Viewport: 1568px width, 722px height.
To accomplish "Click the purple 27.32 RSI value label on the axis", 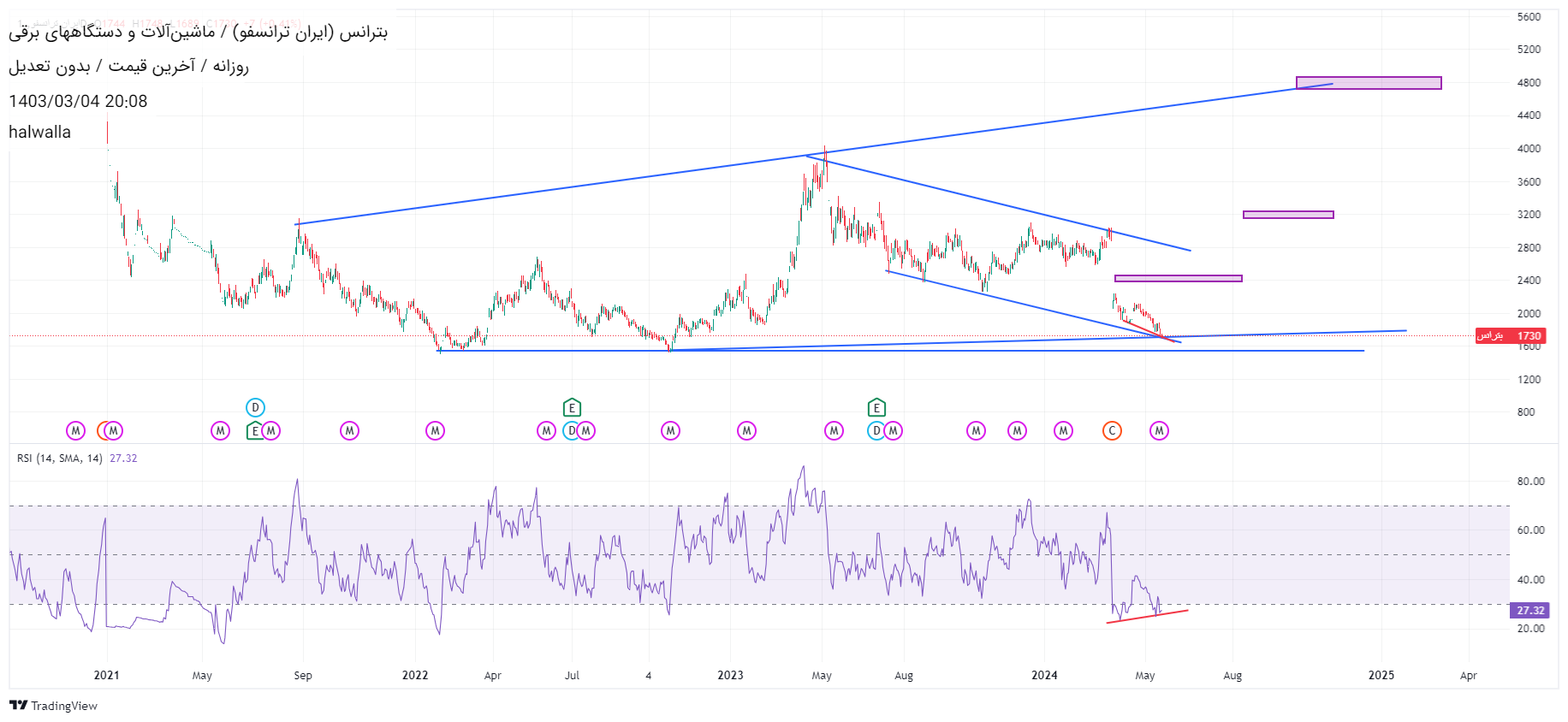I will point(1530,611).
